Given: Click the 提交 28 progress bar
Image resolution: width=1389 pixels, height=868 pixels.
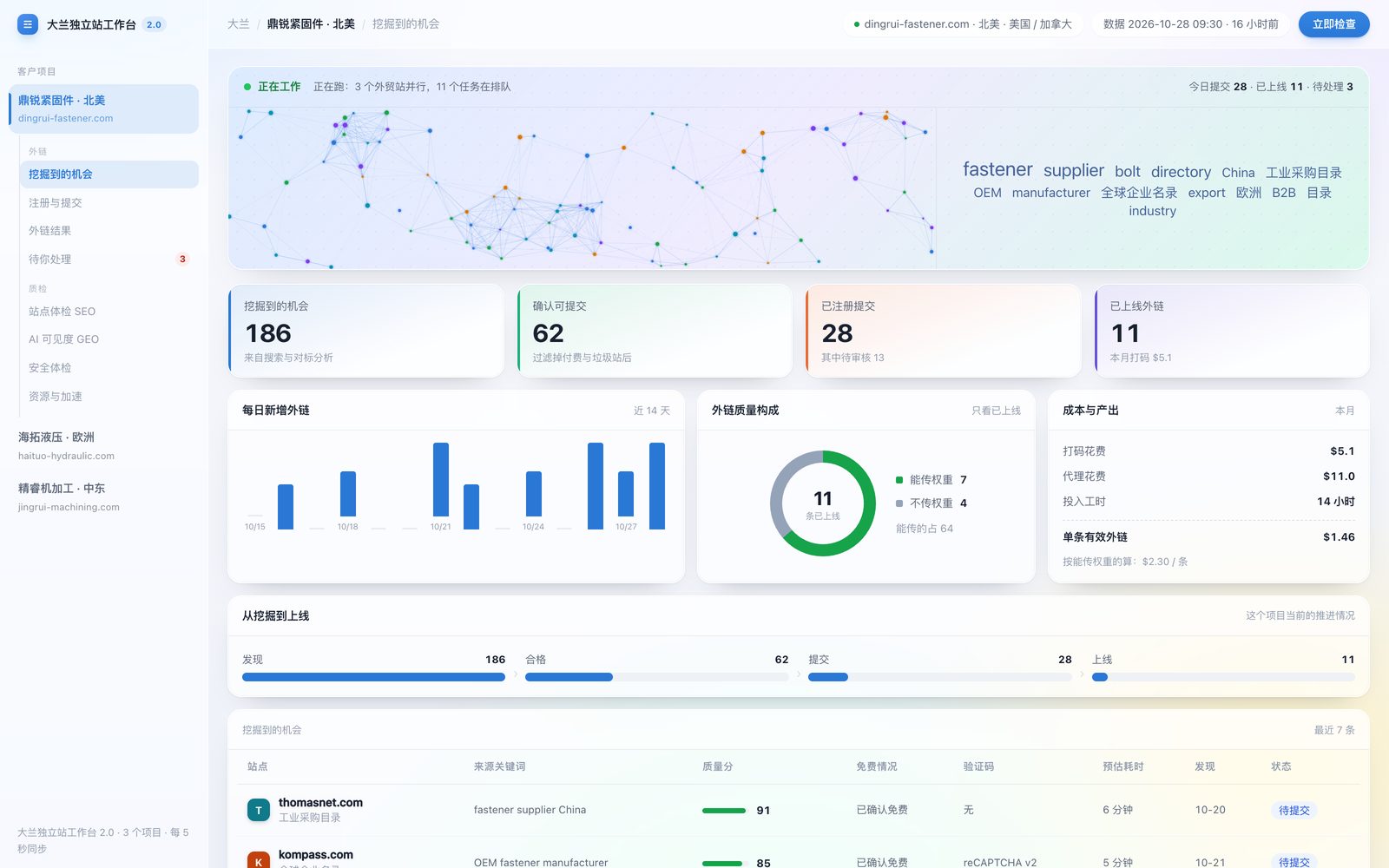Looking at the screenshot, I should click(x=939, y=677).
